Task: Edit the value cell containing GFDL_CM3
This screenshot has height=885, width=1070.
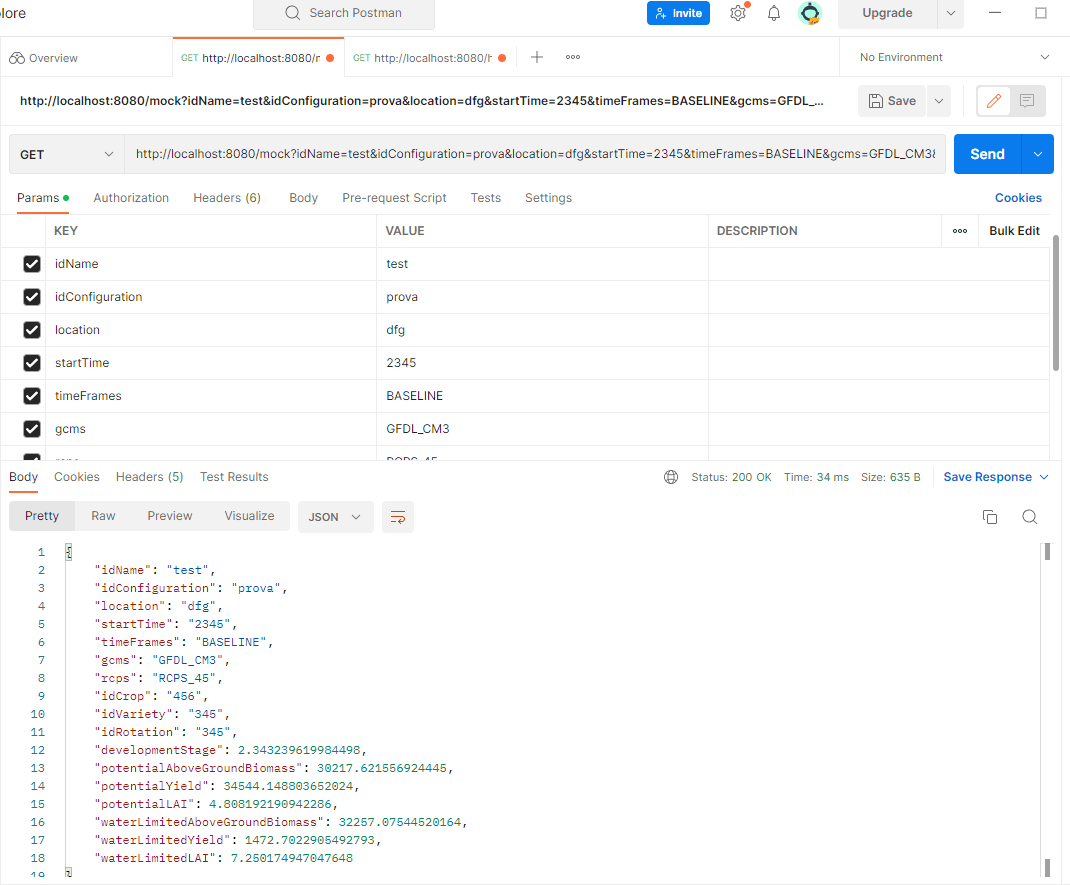Action: coord(542,429)
